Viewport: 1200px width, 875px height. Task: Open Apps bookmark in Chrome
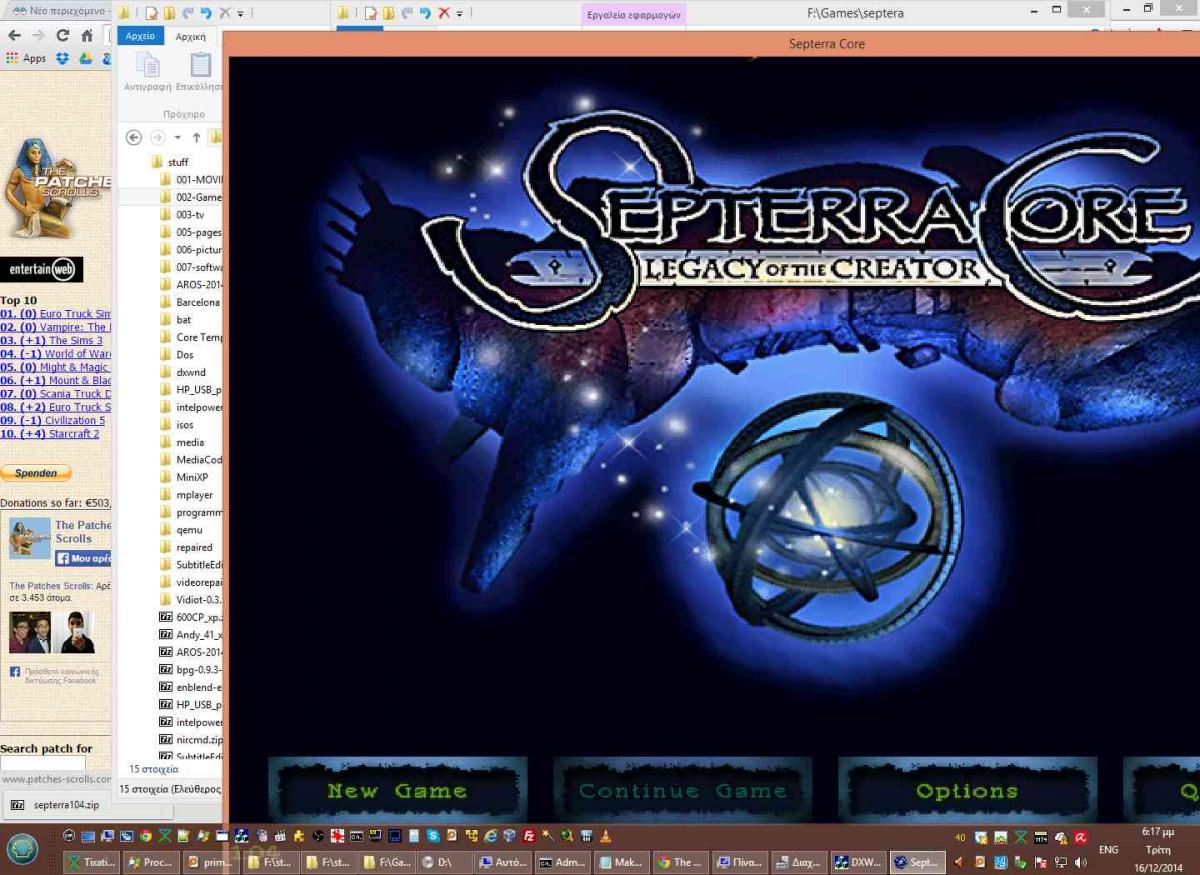(26, 58)
